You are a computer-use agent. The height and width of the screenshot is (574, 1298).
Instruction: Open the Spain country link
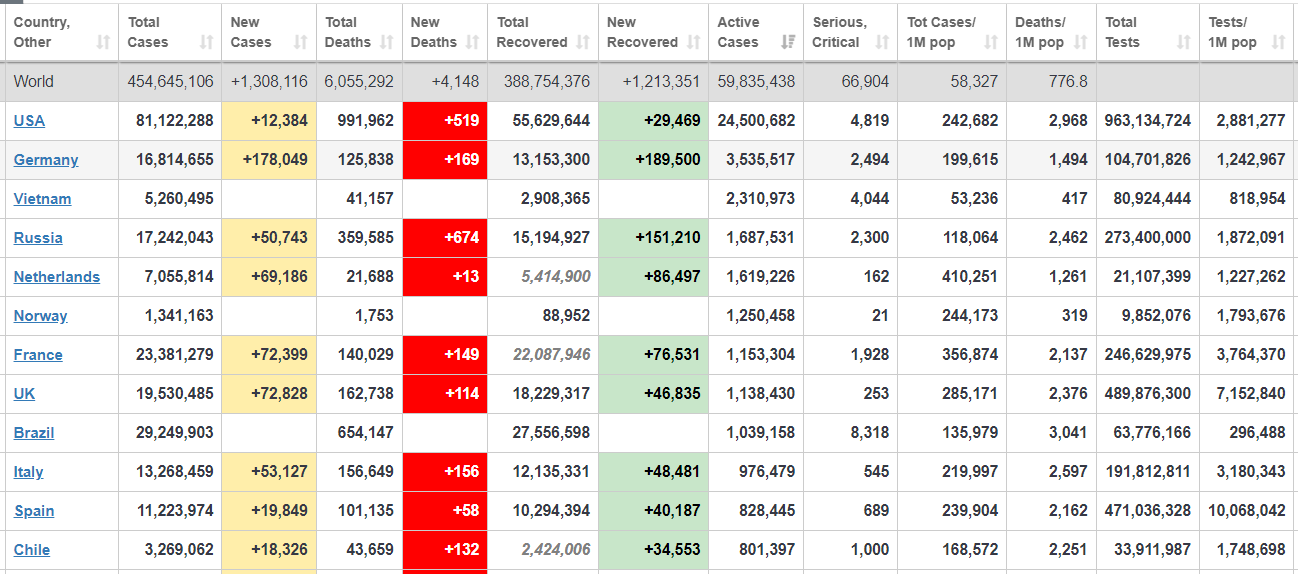[x=34, y=511]
